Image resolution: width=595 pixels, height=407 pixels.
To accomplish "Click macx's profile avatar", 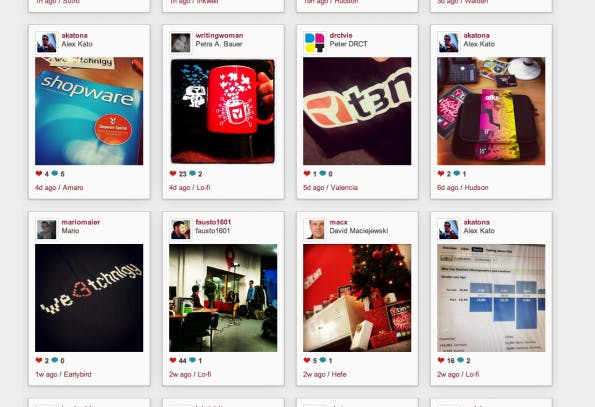I will pyautogui.click(x=315, y=229).
